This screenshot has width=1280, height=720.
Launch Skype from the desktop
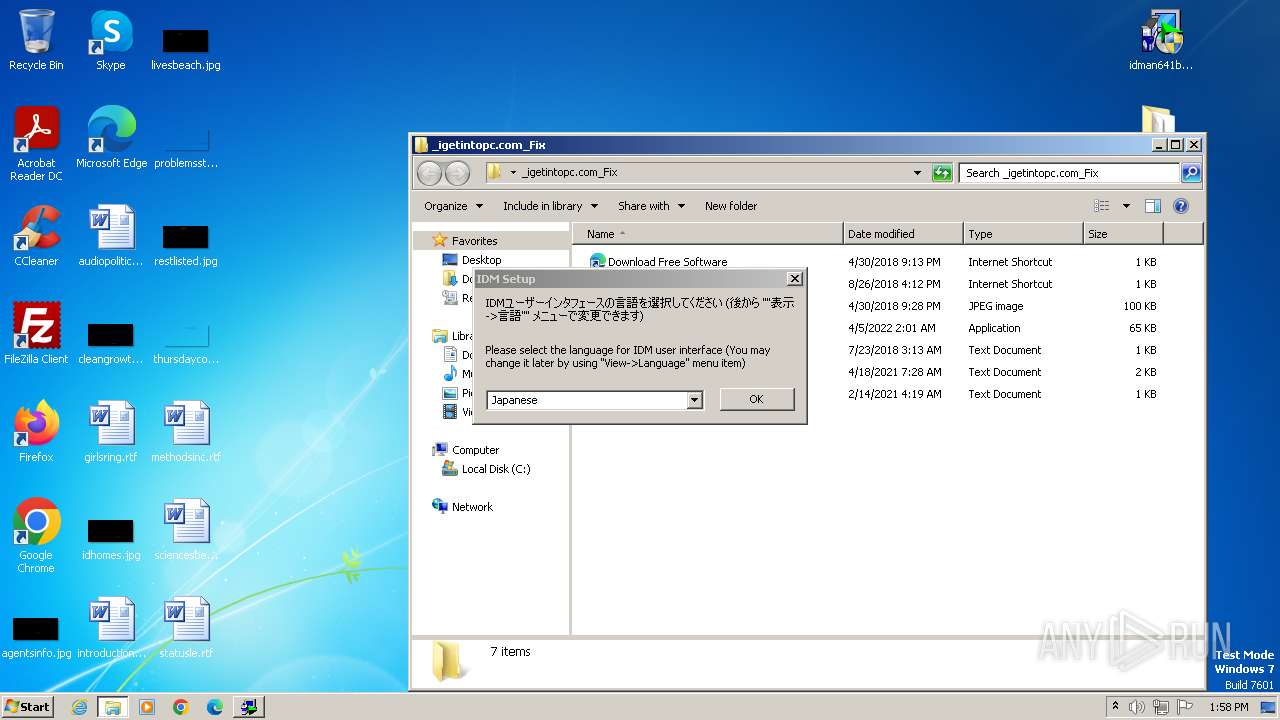pos(111,41)
